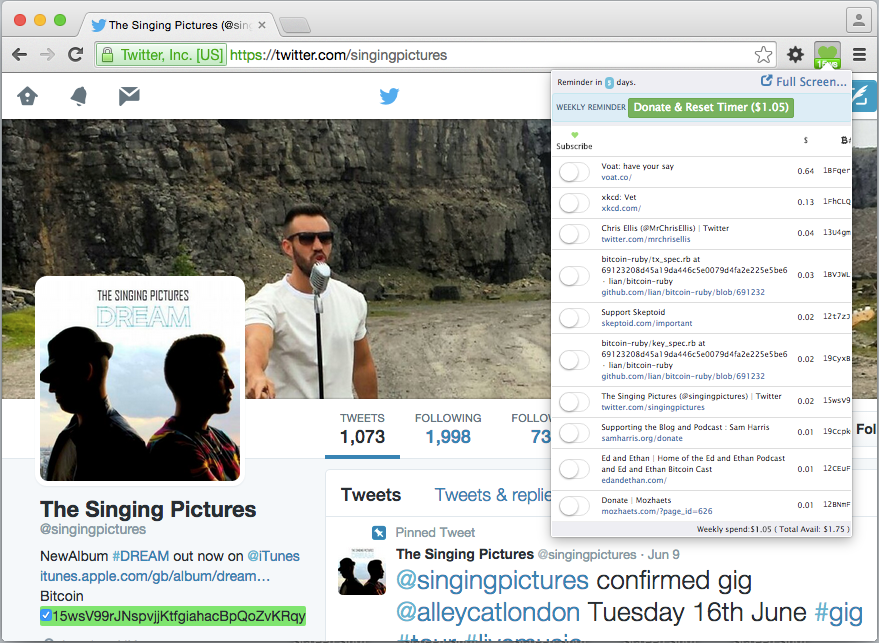Close the Singing Pictures browser tab
The height and width of the screenshot is (643, 879).
point(261,25)
